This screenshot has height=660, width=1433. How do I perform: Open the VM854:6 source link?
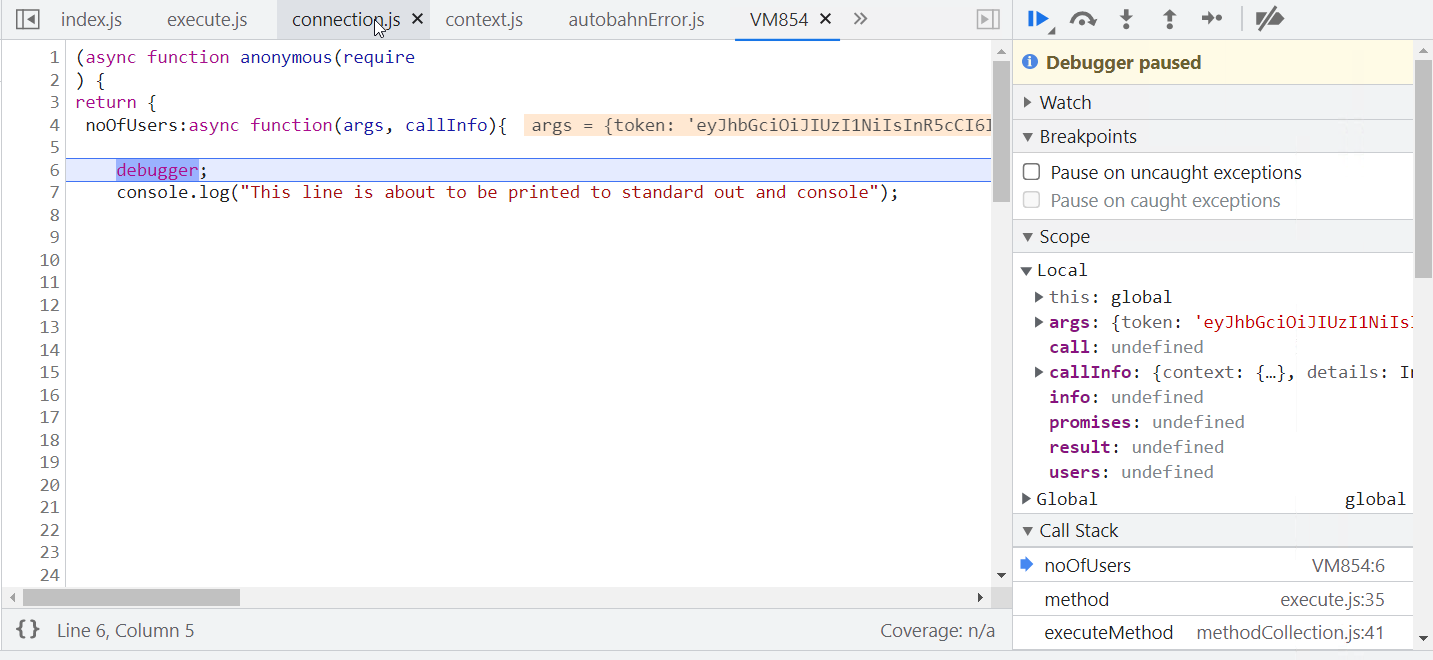pyautogui.click(x=1348, y=566)
